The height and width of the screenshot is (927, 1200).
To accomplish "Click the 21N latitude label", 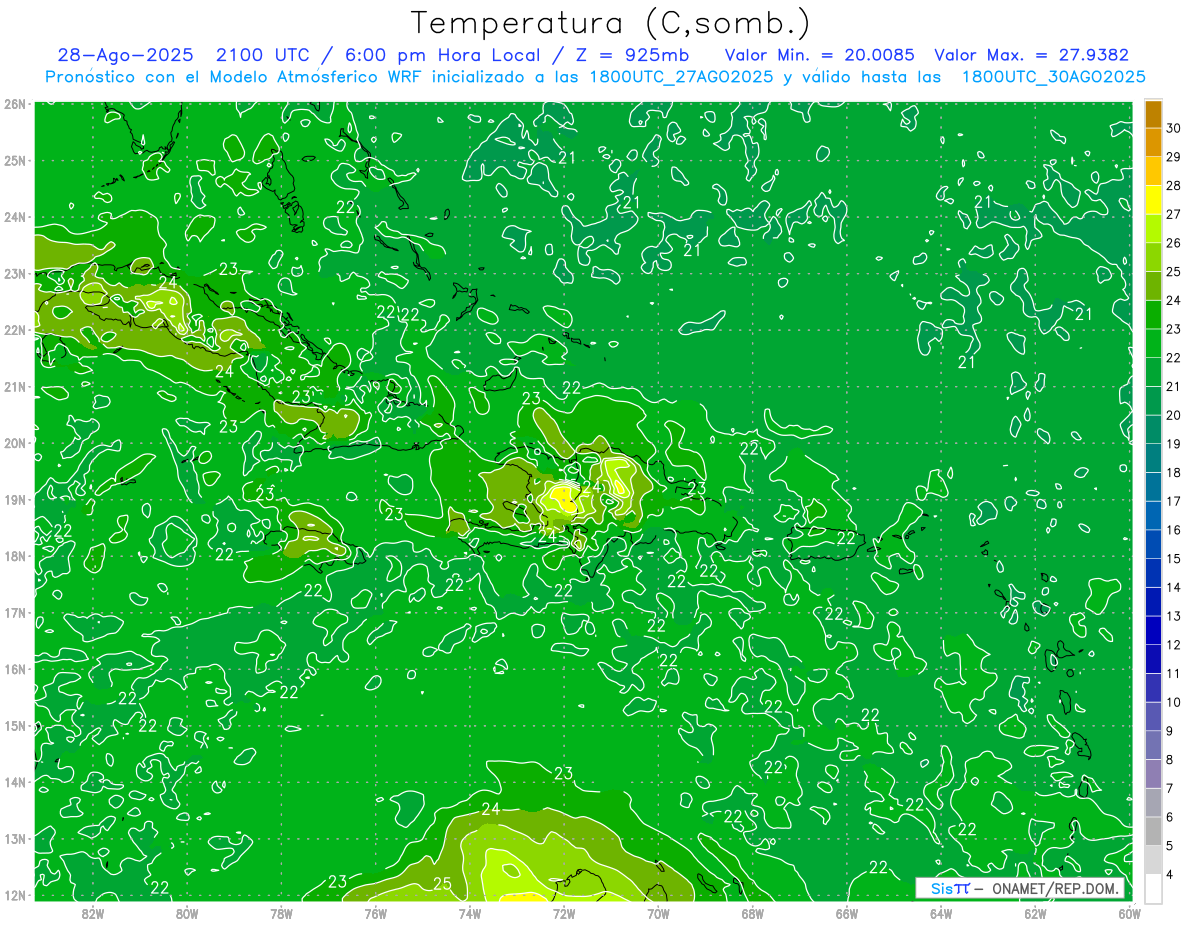I will coord(14,386).
